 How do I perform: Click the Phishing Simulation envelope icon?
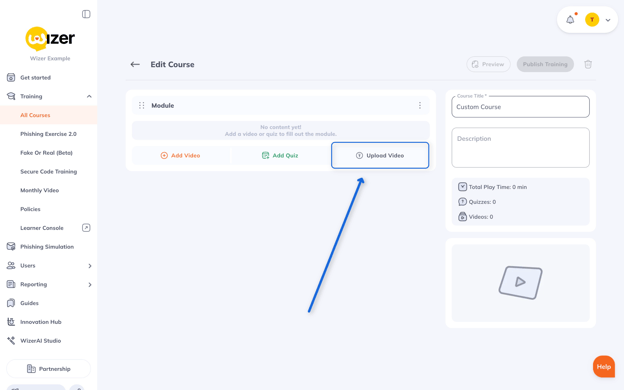coord(11,247)
